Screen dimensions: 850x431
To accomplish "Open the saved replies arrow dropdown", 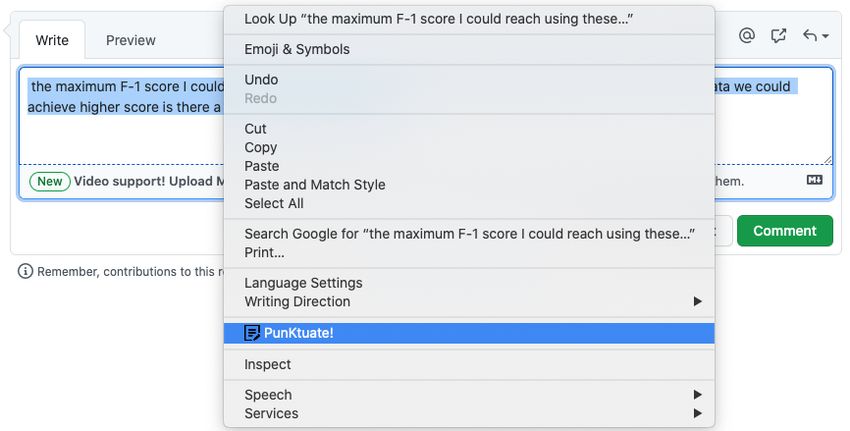I will tap(816, 36).
